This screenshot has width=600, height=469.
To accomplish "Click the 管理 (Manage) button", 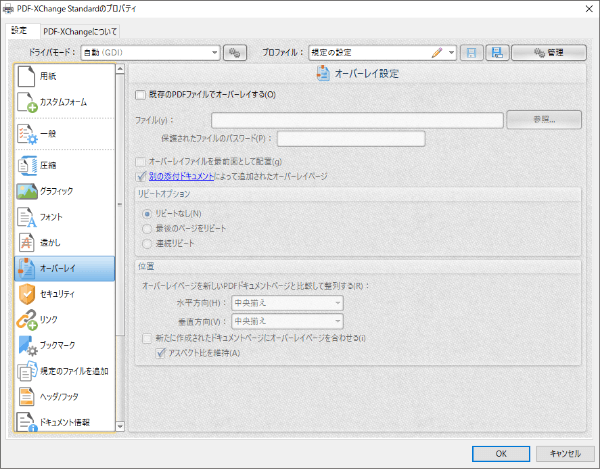I will (549, 53).
